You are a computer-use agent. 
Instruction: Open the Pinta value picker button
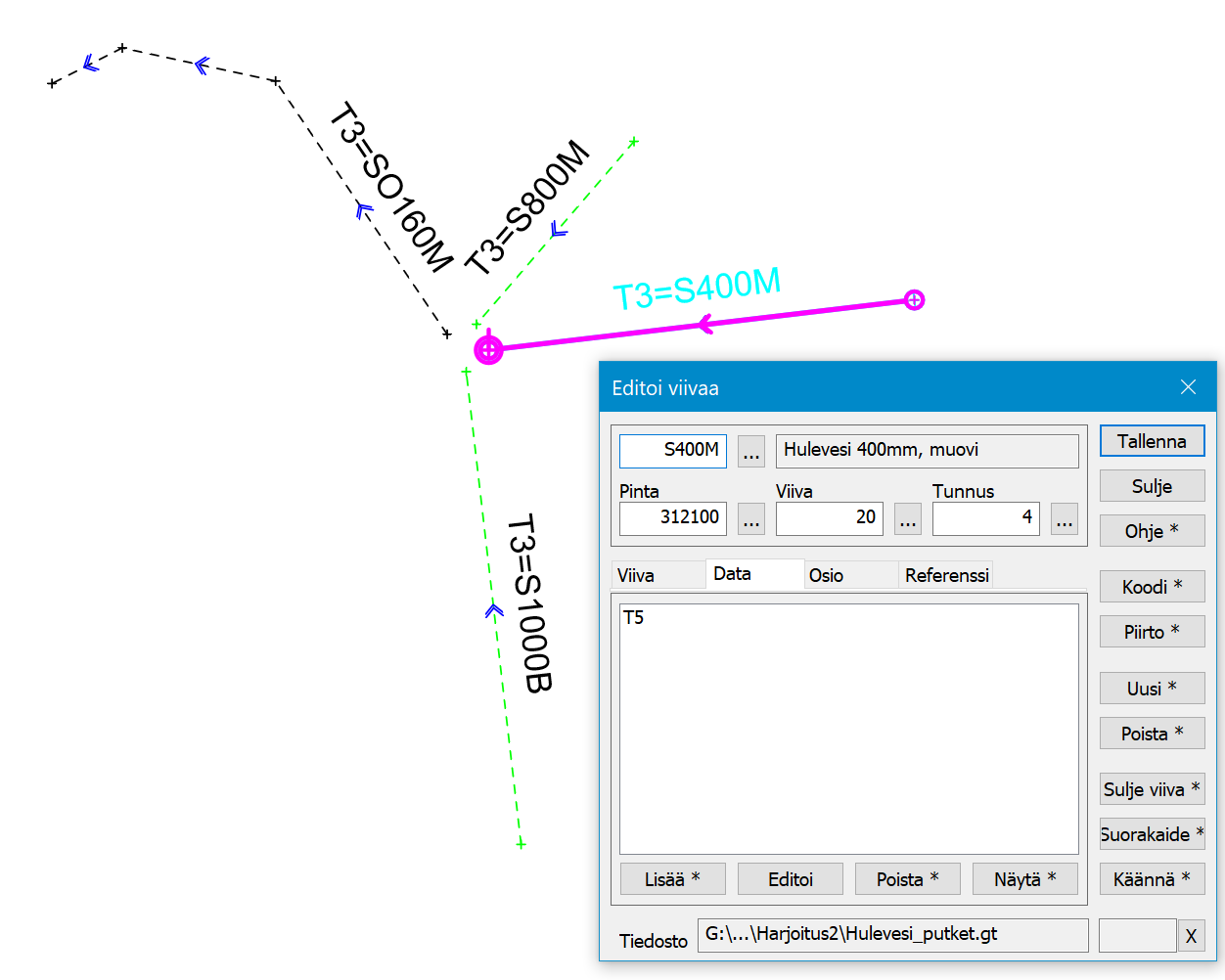pos(751,518)
